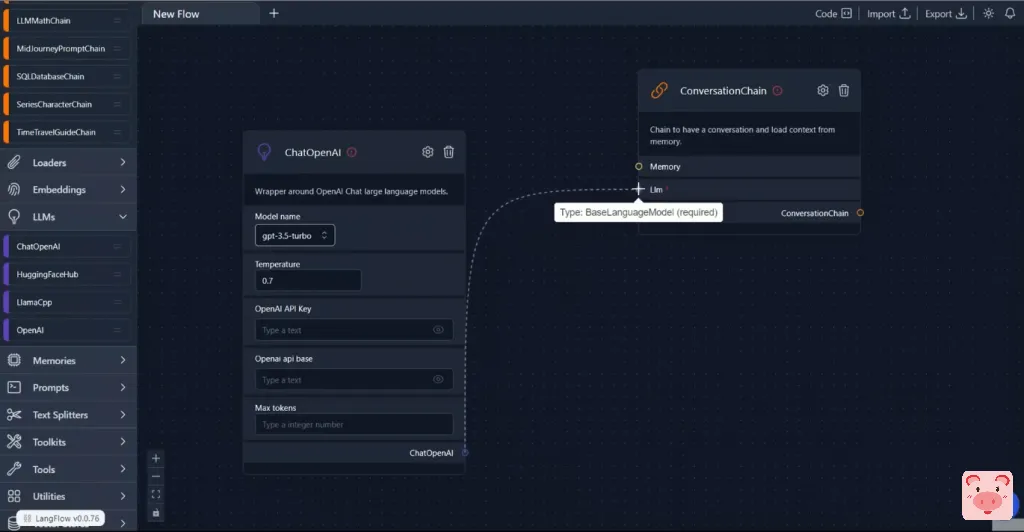This screenshot has width=1024, height=532.
Task: Click ConversationChain node description text
Action: pyautogui.click(x=742, y=136)
